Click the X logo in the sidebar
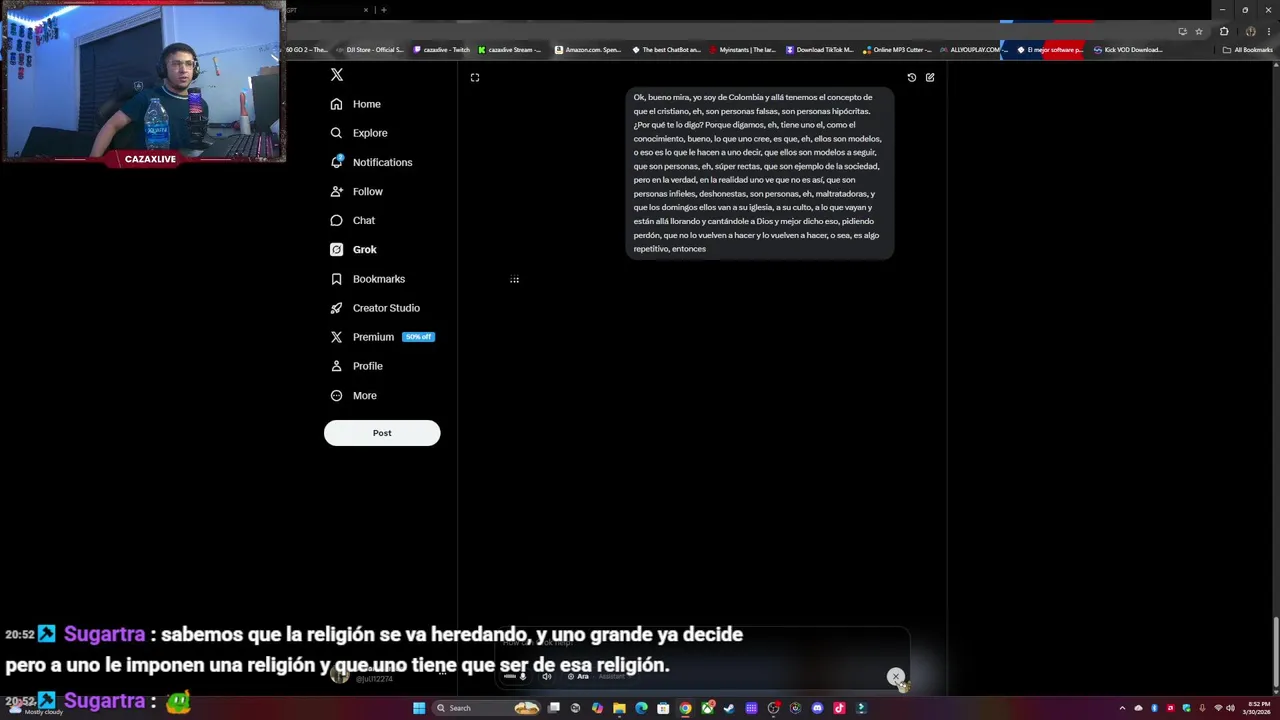Image resolution: width=1280 pixels, height=720 pixels. coord(337,75)
